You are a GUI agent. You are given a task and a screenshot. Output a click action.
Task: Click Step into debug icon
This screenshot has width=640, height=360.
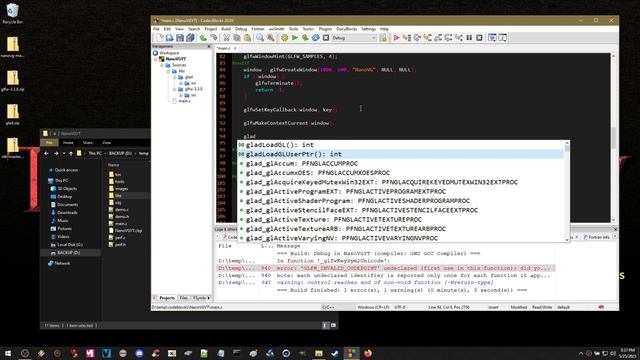click(427, 38)
